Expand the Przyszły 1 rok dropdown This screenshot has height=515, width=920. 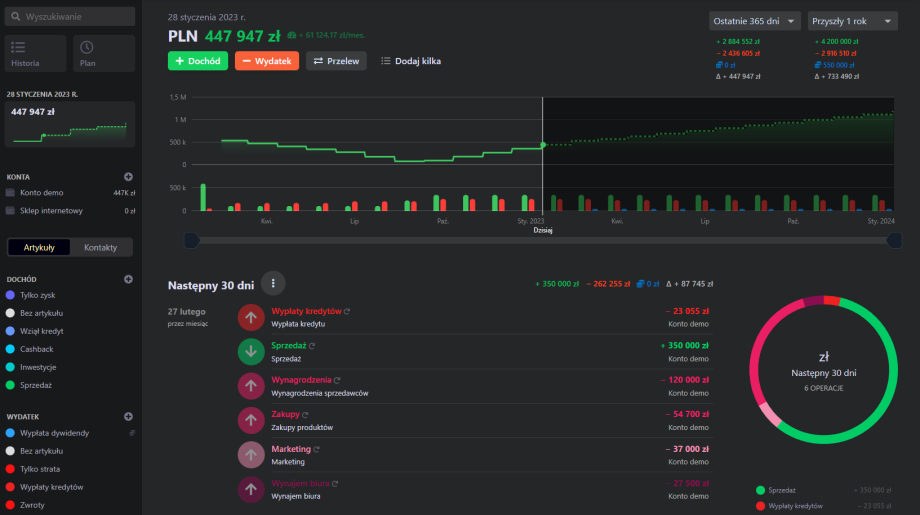(x=852, y=21)
